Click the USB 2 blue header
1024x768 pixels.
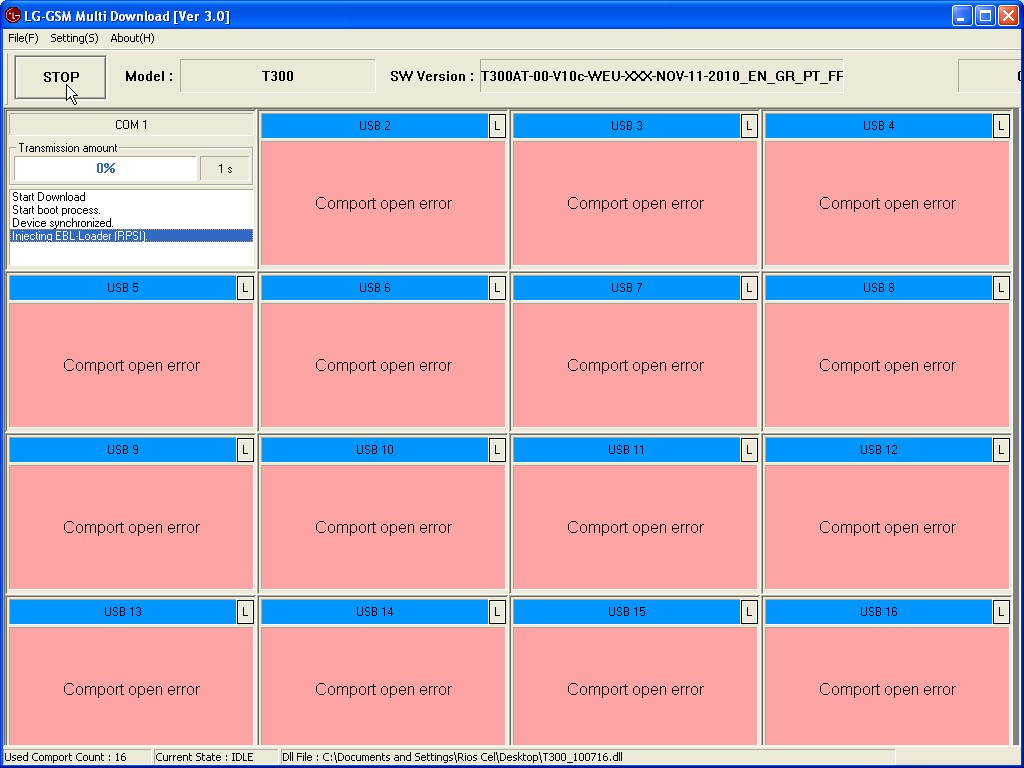point(374,126)
